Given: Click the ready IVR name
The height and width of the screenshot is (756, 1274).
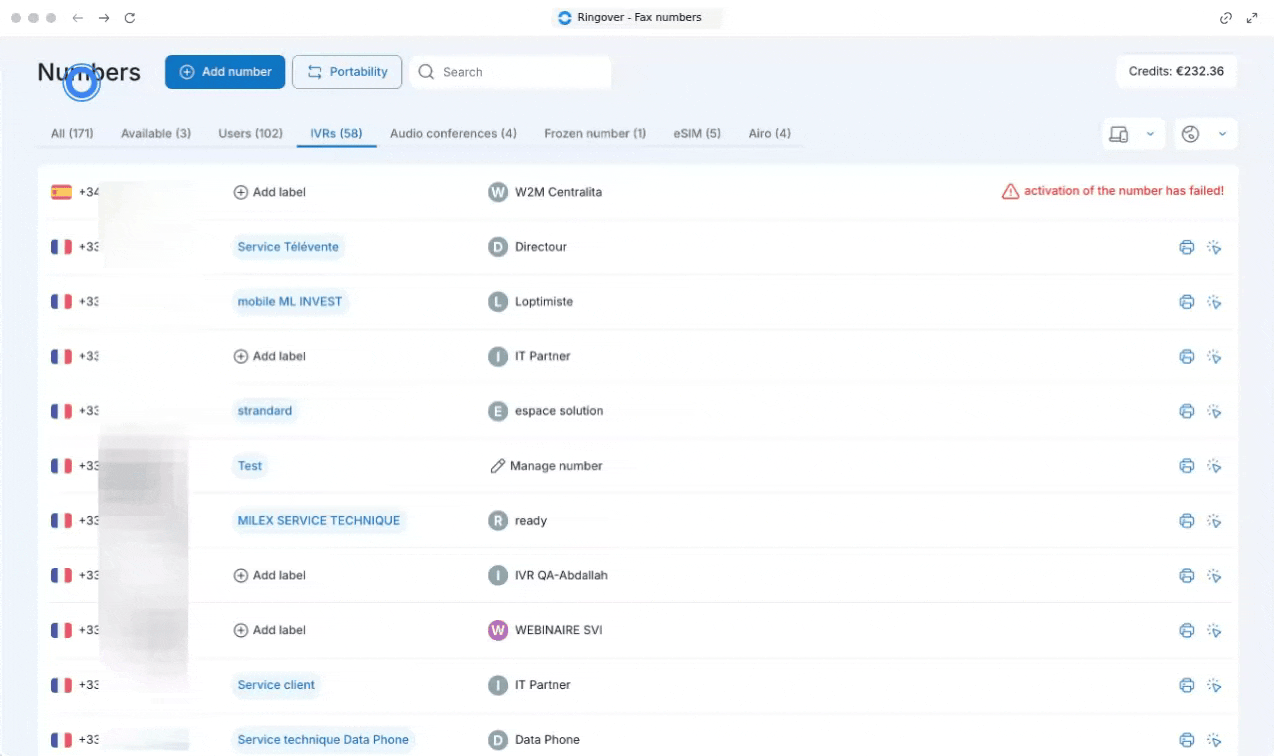Looking at the screenshot, I should pos(531,521).
